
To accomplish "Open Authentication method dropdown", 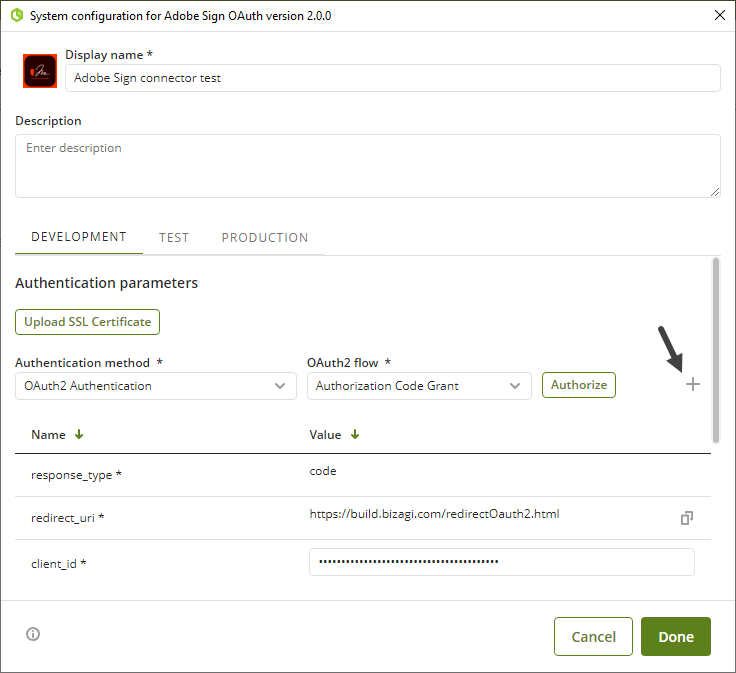I will tap(156, 386).
